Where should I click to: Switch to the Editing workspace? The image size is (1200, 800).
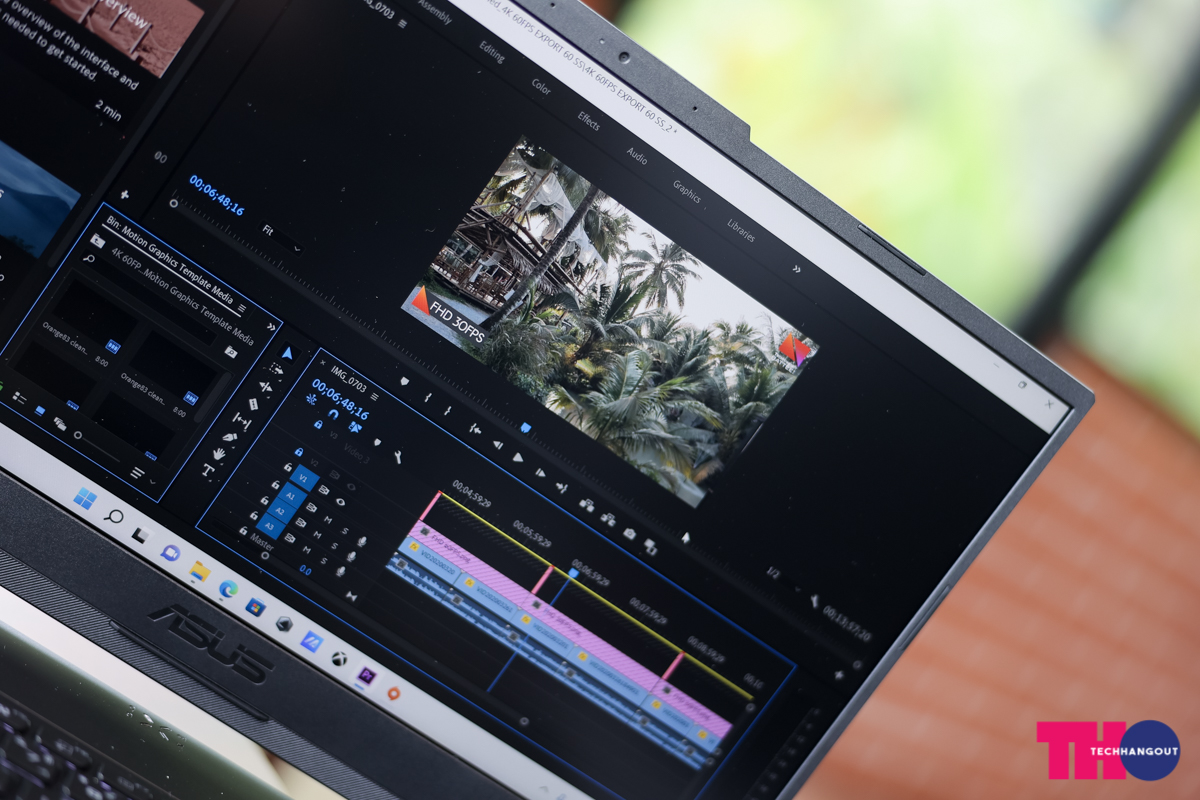pos(492,51)
